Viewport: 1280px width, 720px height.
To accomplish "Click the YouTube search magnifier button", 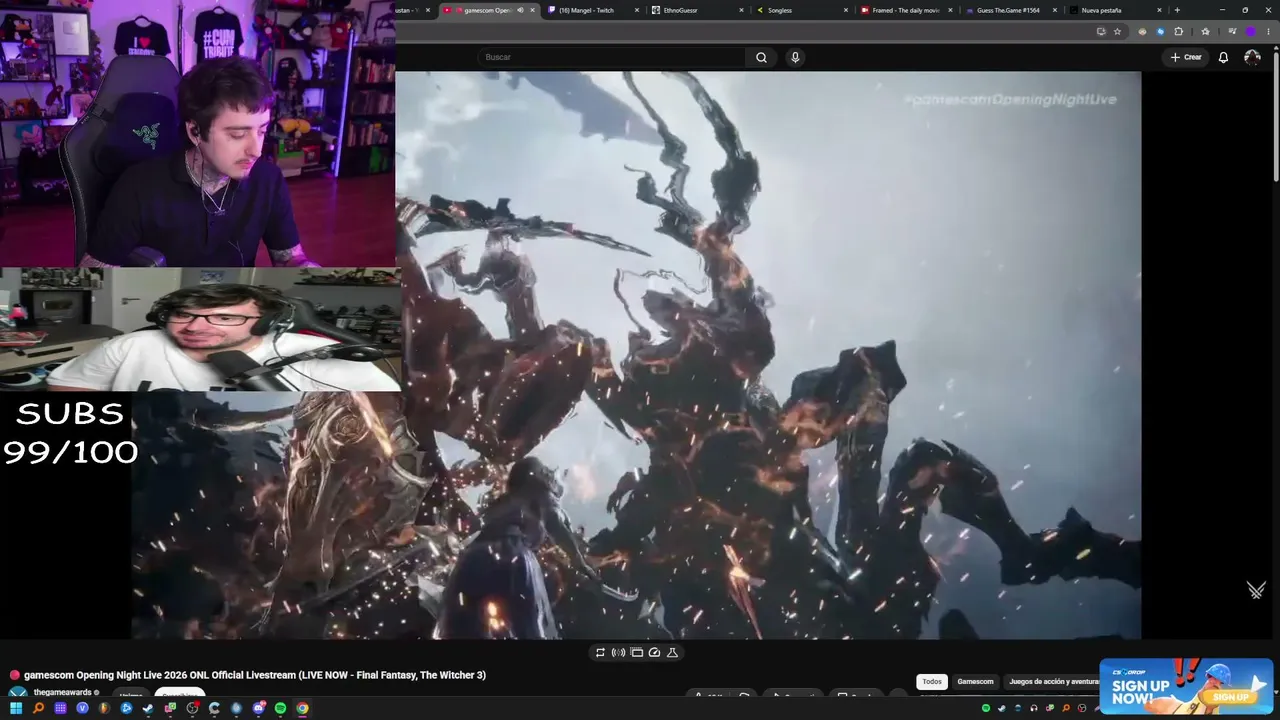I will coord(761,57).
